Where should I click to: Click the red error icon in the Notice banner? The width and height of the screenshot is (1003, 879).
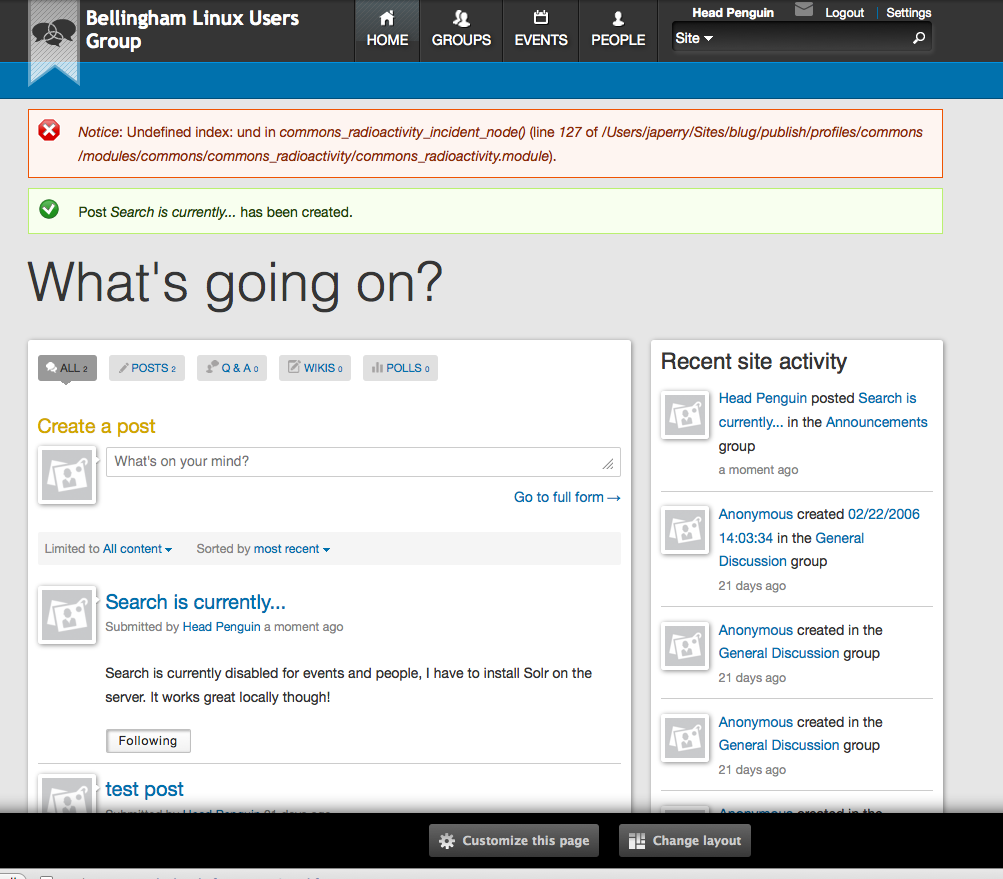click(48, 130)
